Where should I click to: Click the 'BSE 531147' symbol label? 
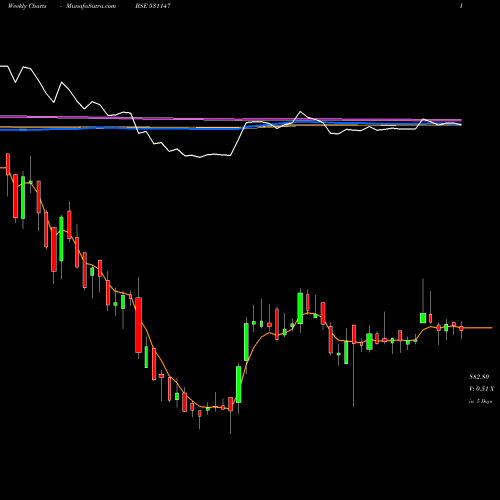[x=153, y=6]
